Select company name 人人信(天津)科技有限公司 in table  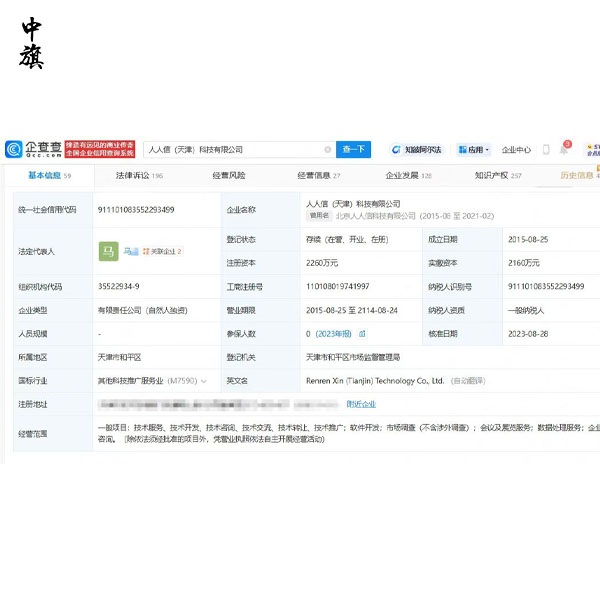point(353,204)
